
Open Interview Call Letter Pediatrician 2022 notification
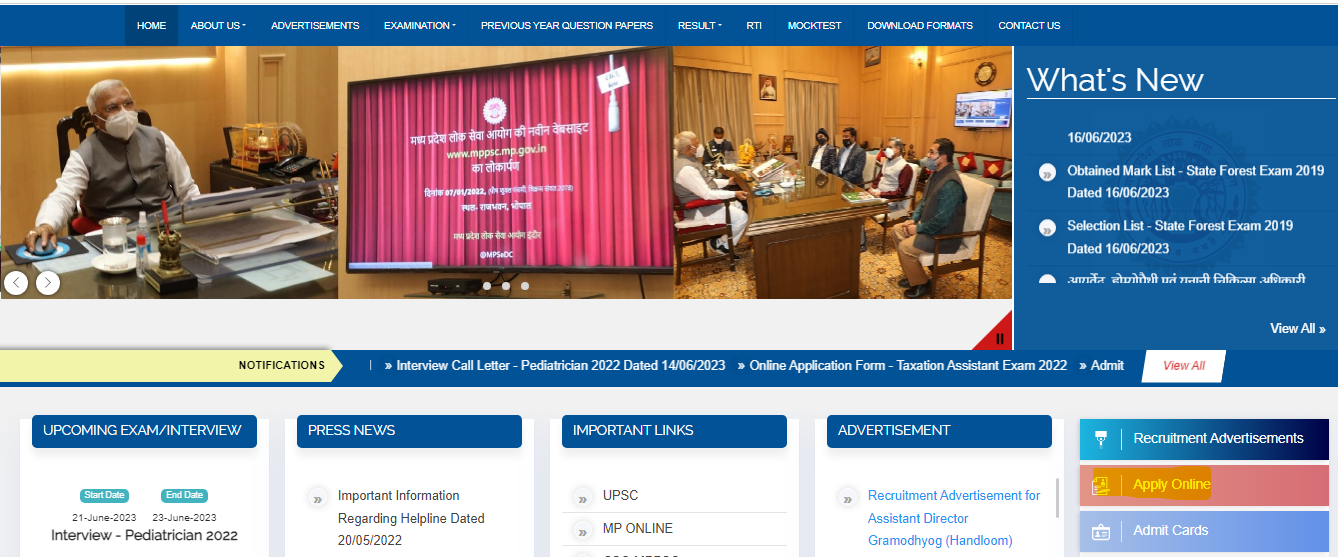561,365
